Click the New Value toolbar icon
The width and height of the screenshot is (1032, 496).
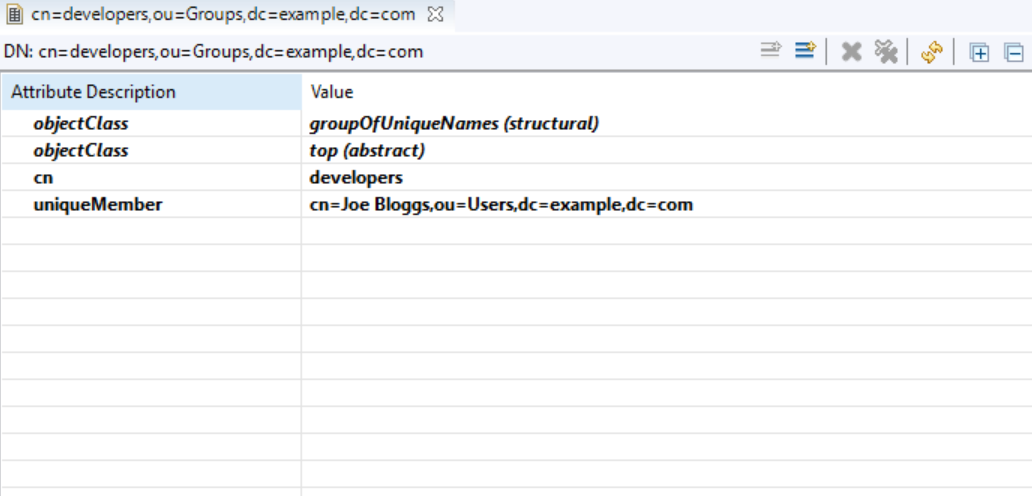(x=770, y=52)
